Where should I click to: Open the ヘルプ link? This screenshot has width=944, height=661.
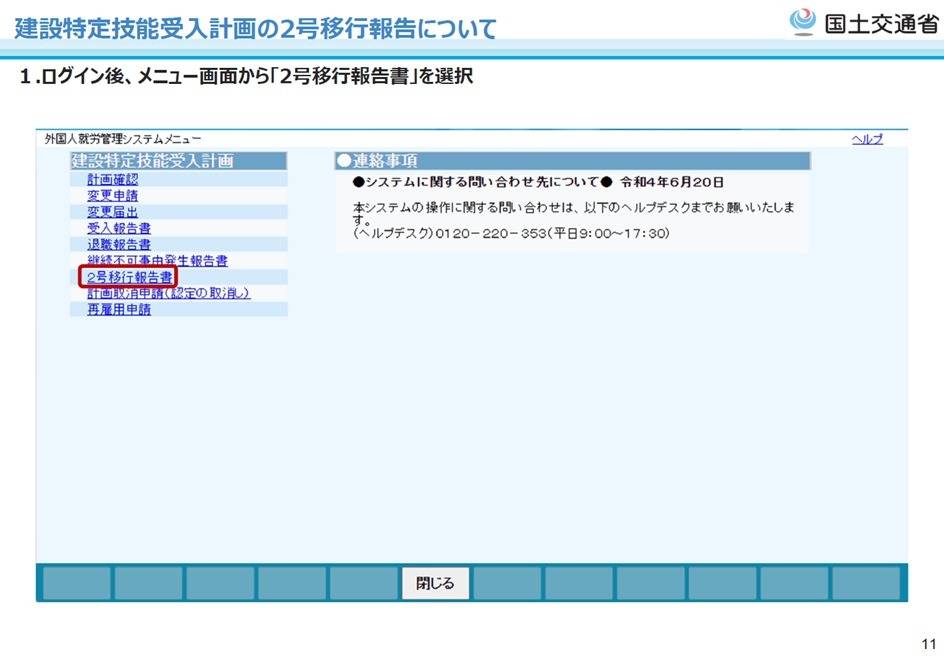tap(867, 139)
